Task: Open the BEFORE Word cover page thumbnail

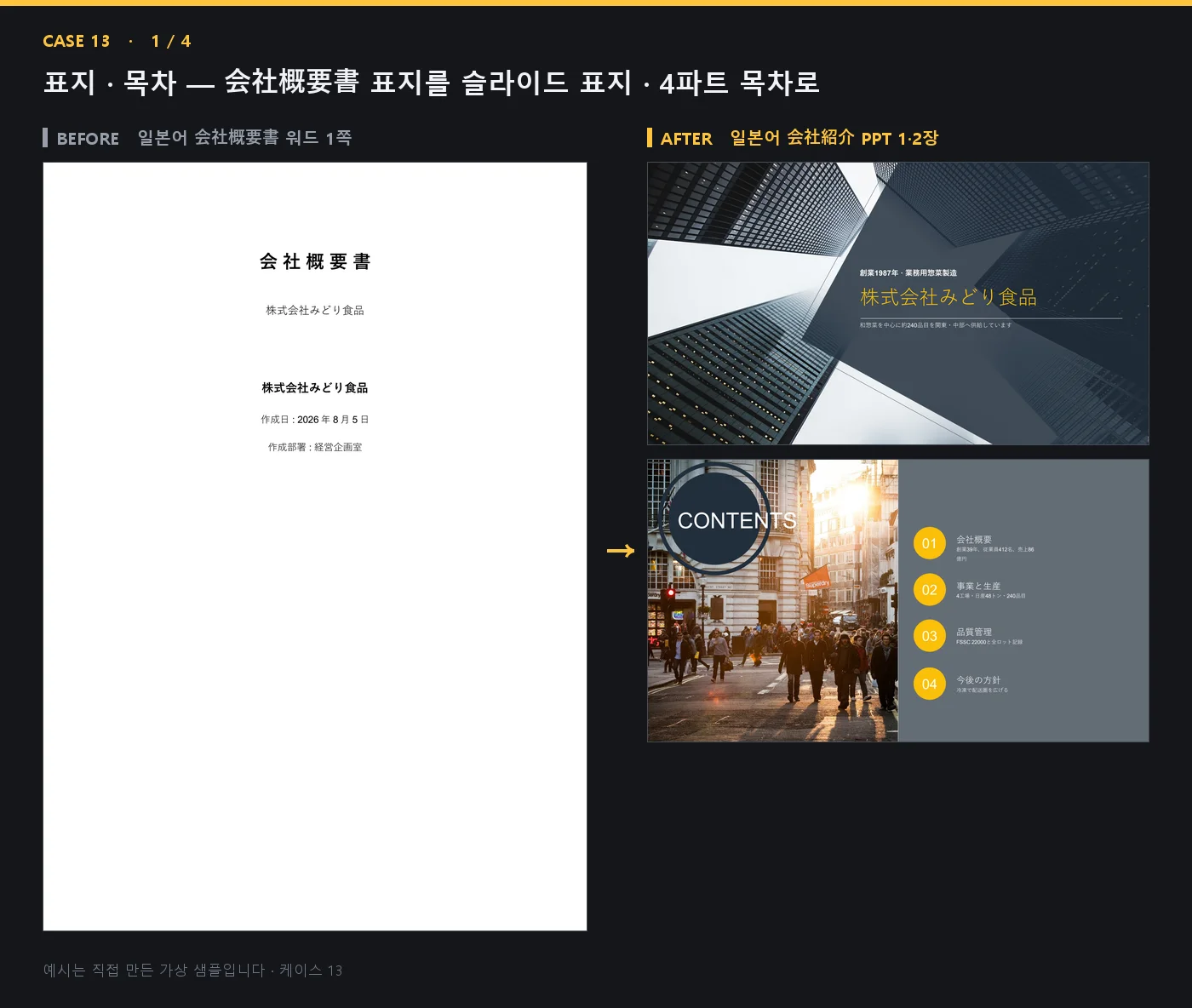Action: [x=315, y=547]
